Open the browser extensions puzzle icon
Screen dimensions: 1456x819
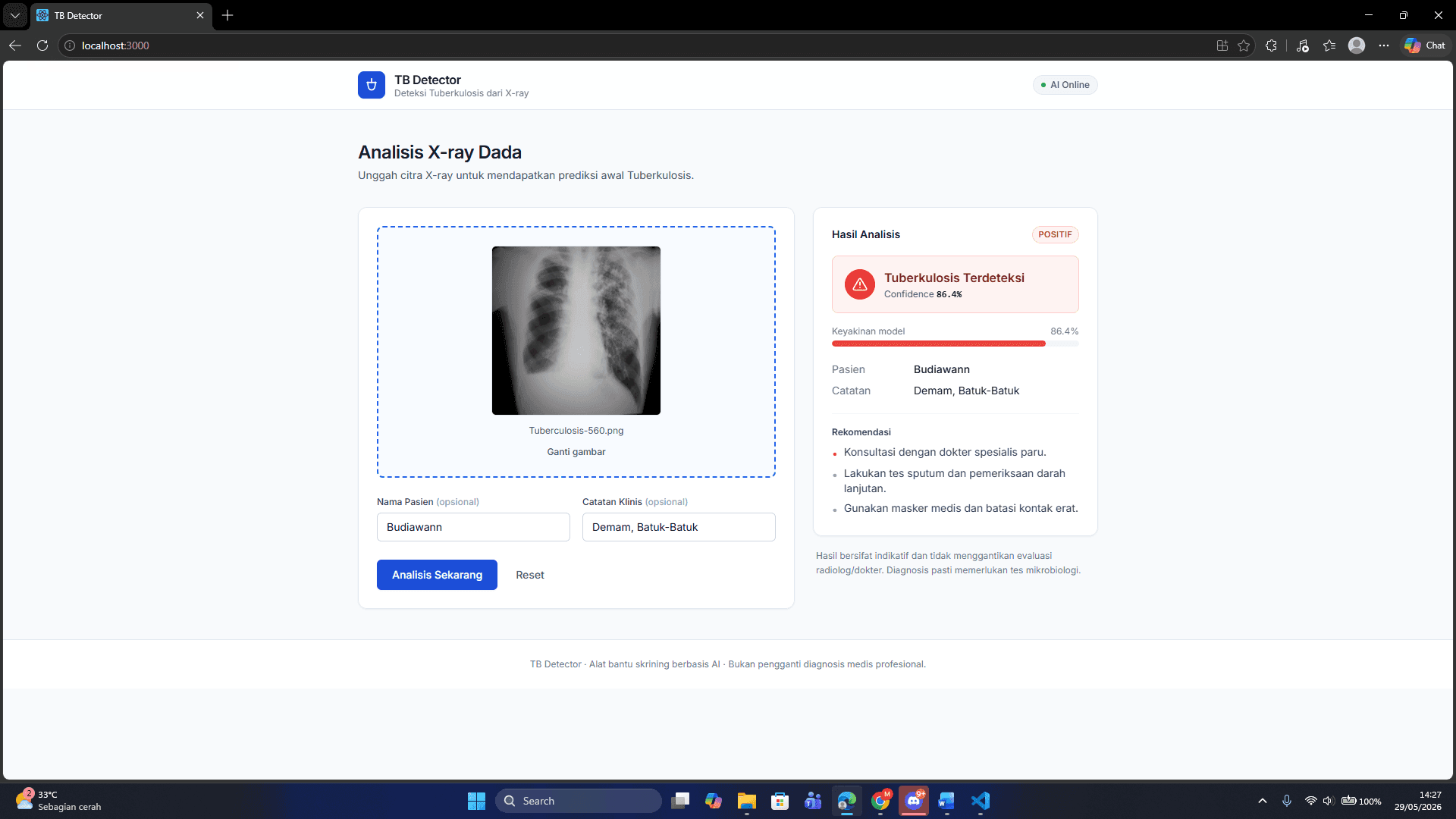tap(1272, 45)
